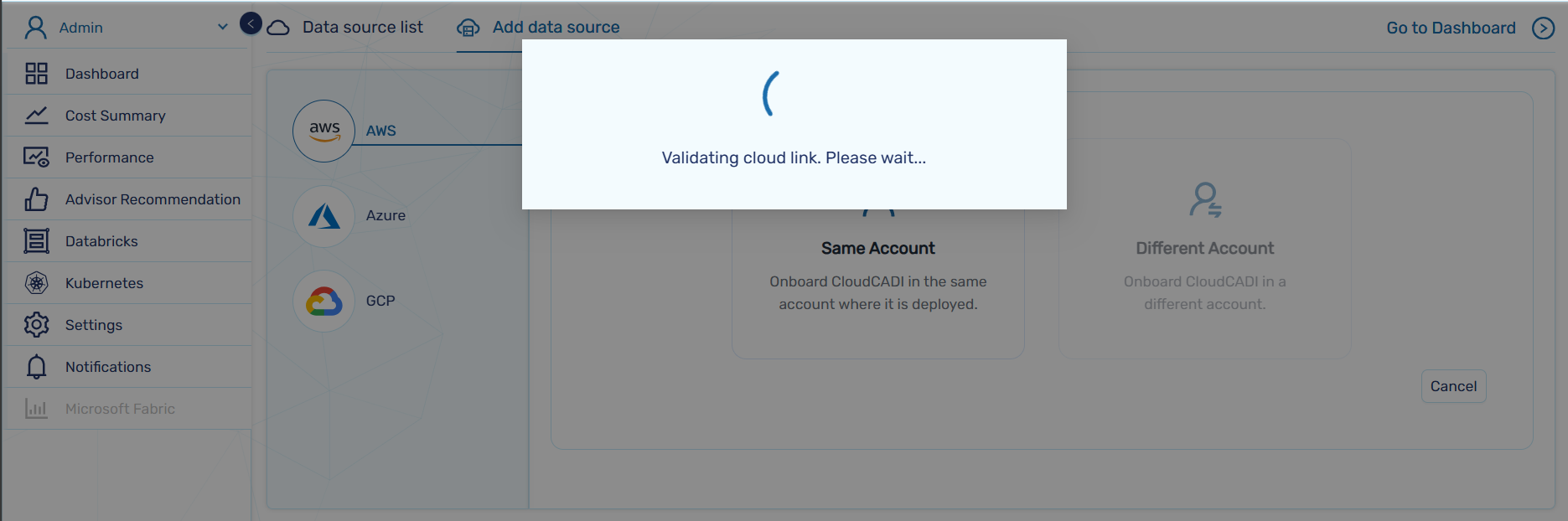Select the GCP cloud provider logo
The width and height of the screenshot is (1568, 521).
(323, 301)
